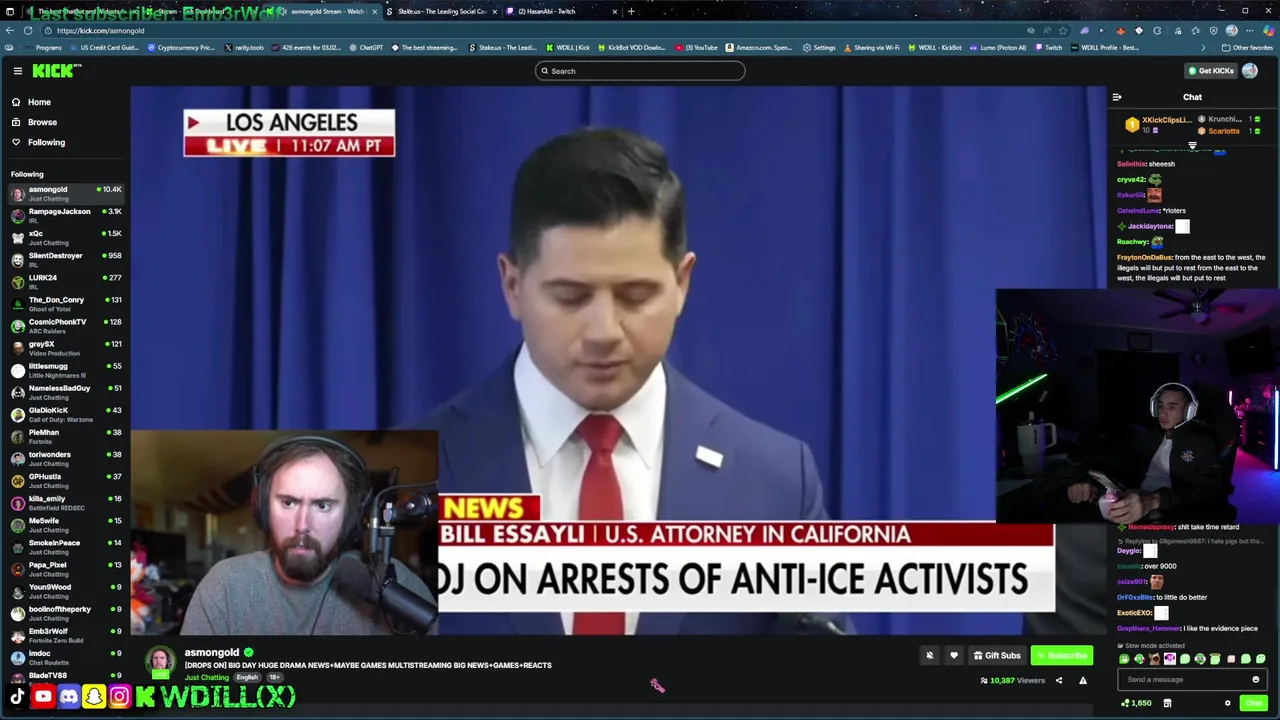Click the magnifier icon in the search box

545,71
